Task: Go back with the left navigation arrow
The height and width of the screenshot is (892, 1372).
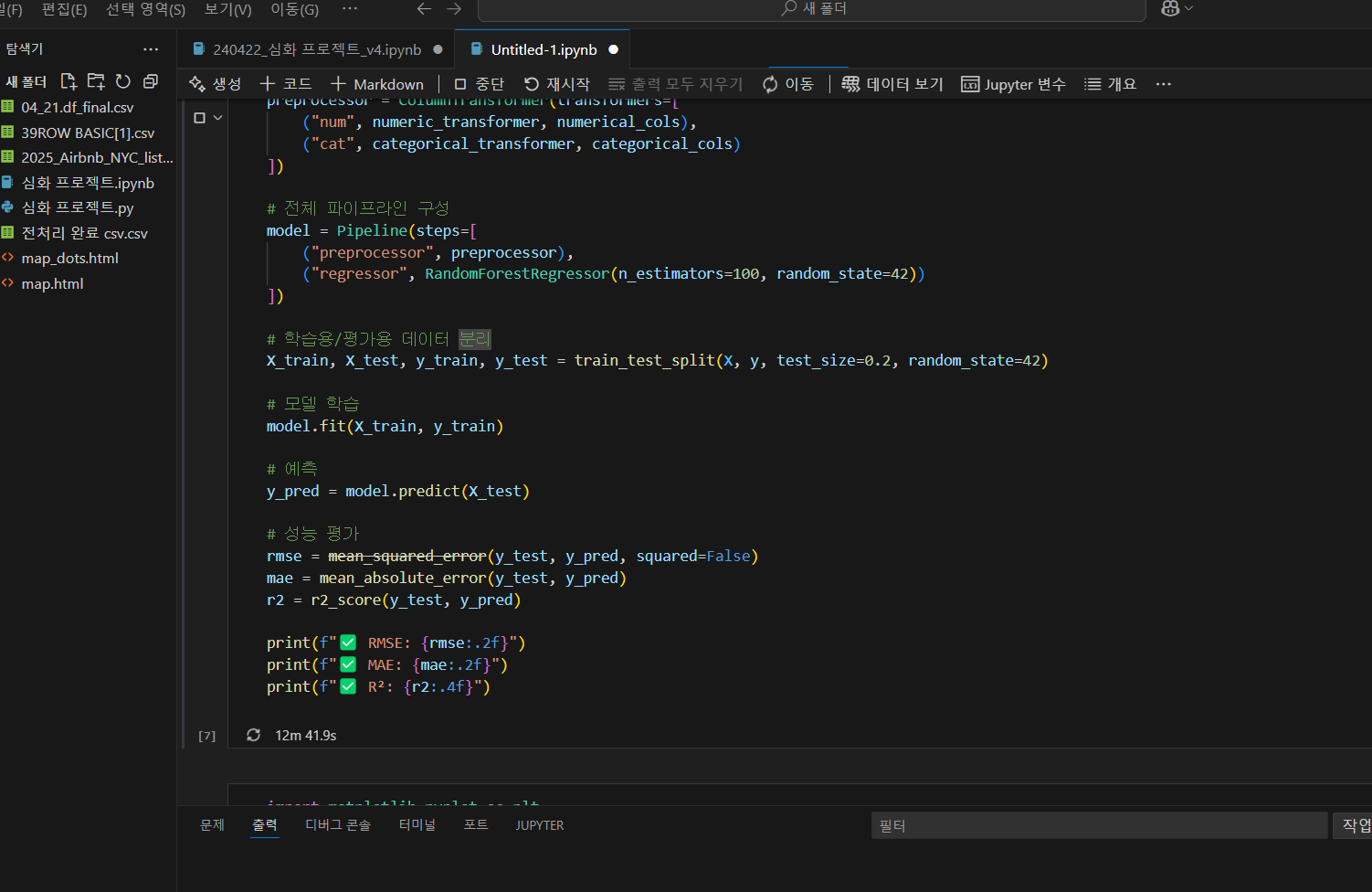Action: 424,9
